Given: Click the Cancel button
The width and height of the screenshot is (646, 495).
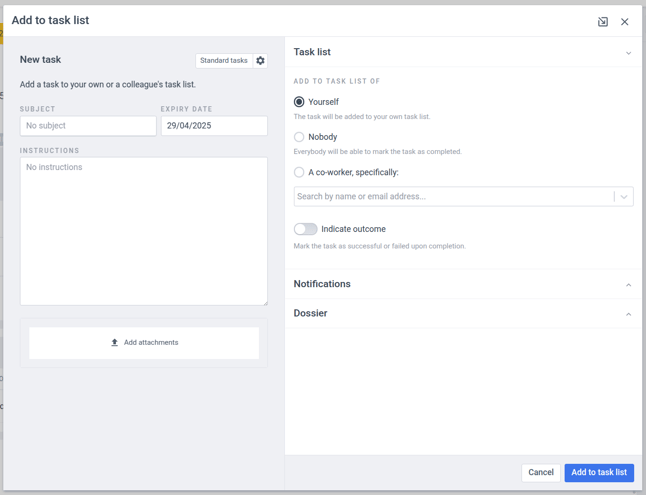Looking at the screenshot, I should pos(541,472).
